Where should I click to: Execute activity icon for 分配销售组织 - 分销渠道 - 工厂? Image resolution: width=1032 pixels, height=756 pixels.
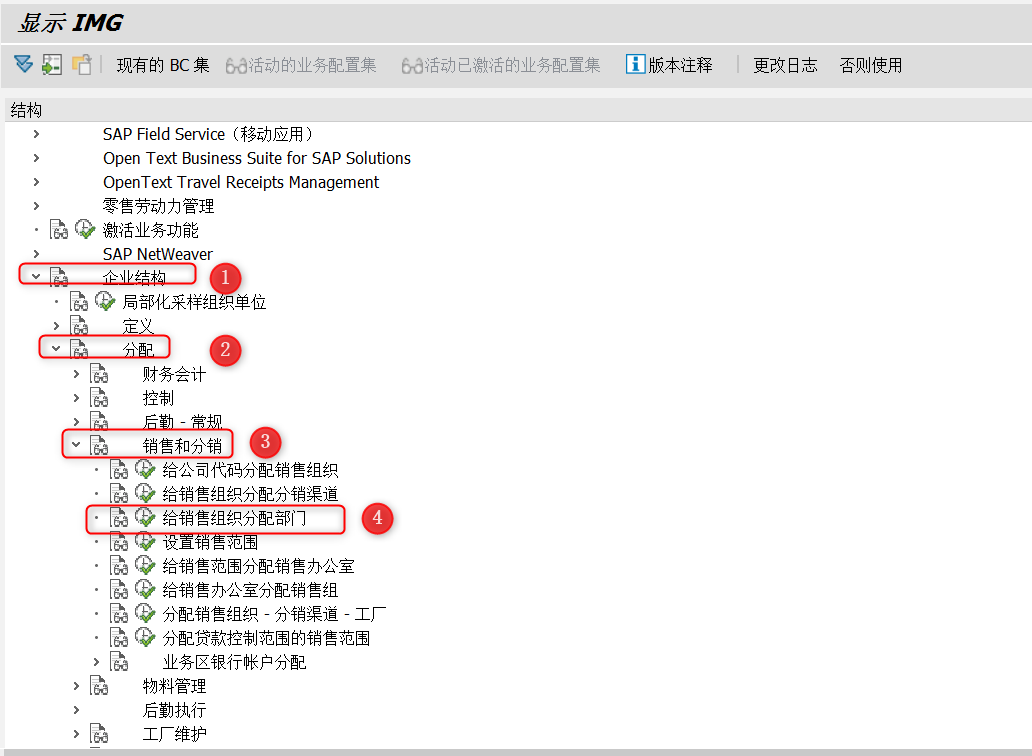tap(145, 613)
